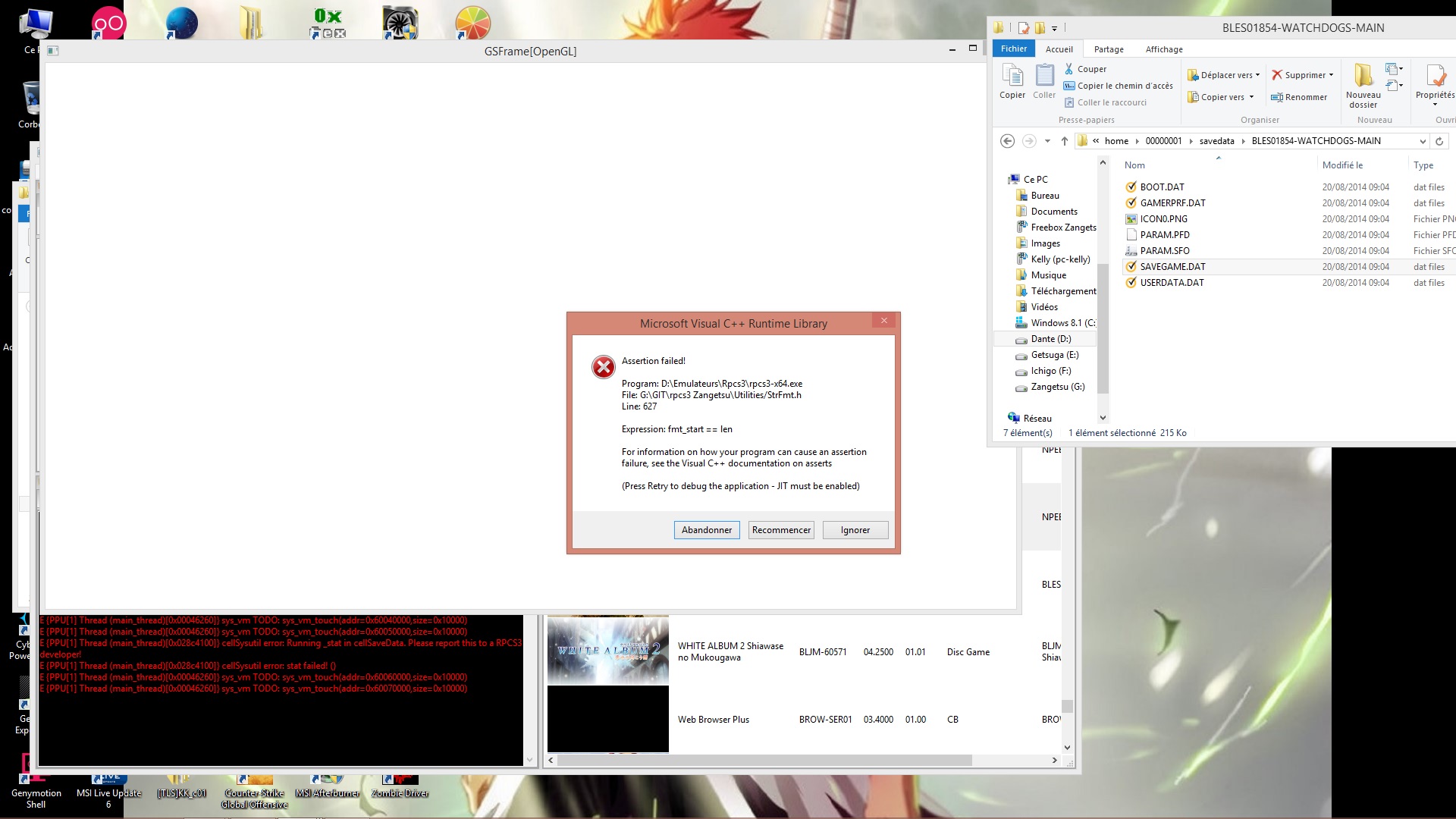Switch to the Accueil ribbon tab

tap(1059, 49)
